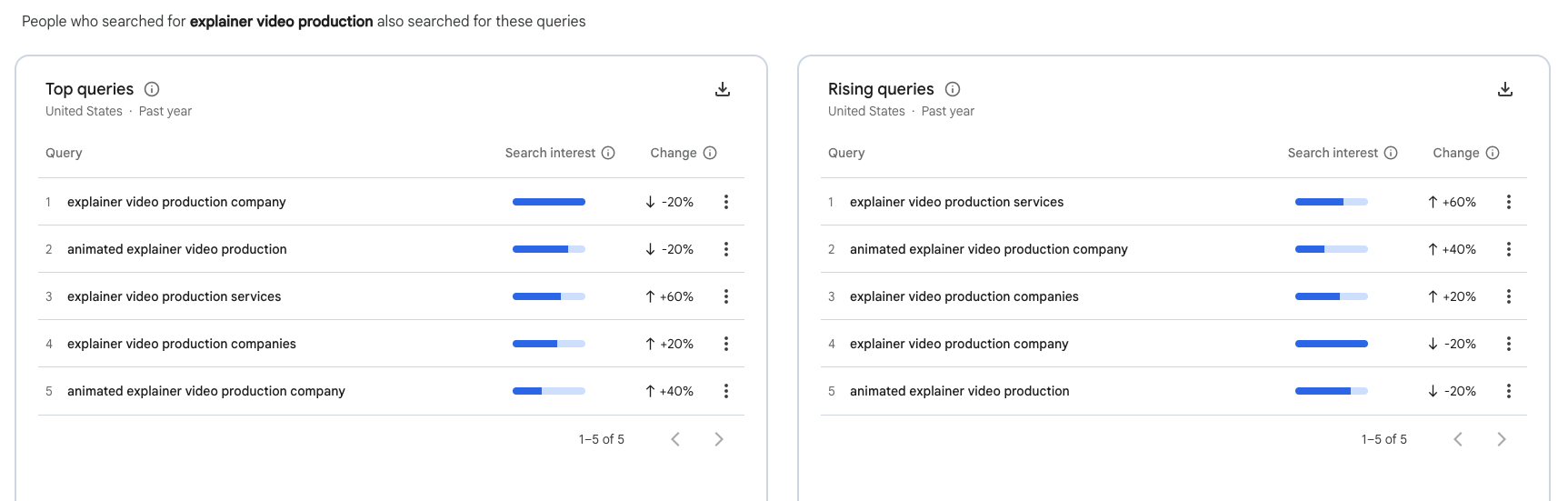Image resolution: width=1568 pixels, height=501 pixels.
Task: Show Change column info in Rising queries
Action: tap(1493, 153)
